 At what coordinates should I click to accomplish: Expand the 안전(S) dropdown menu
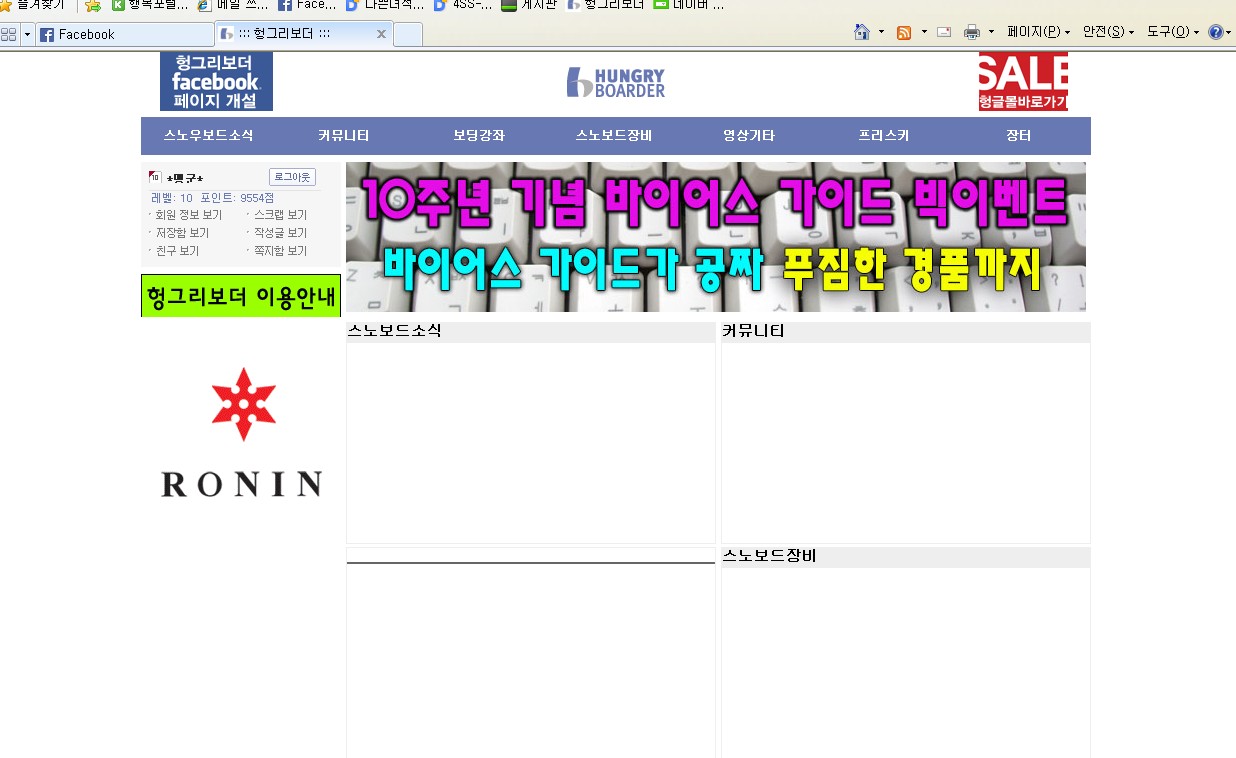[x=1108, y=32]
